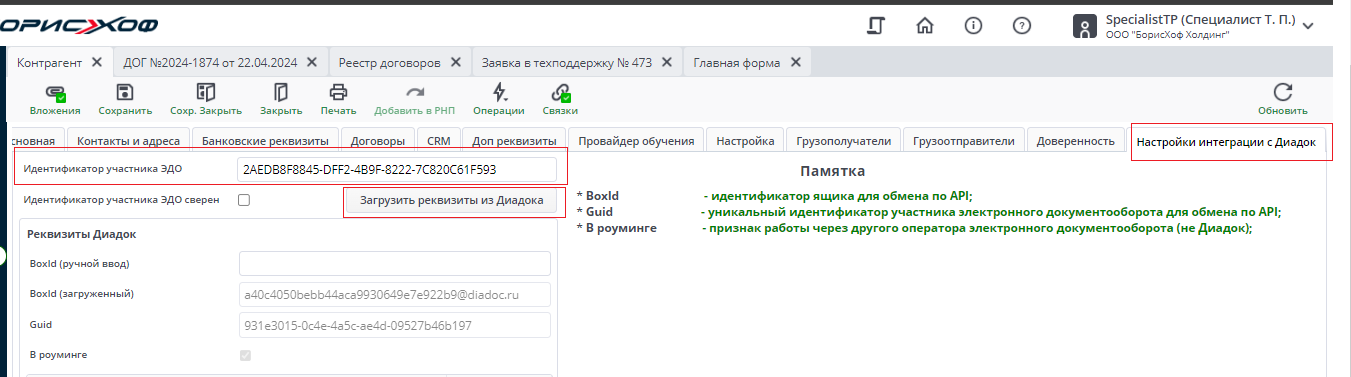Open the Контакты и адреса tab
The image size is (1351, 377).
128,141
